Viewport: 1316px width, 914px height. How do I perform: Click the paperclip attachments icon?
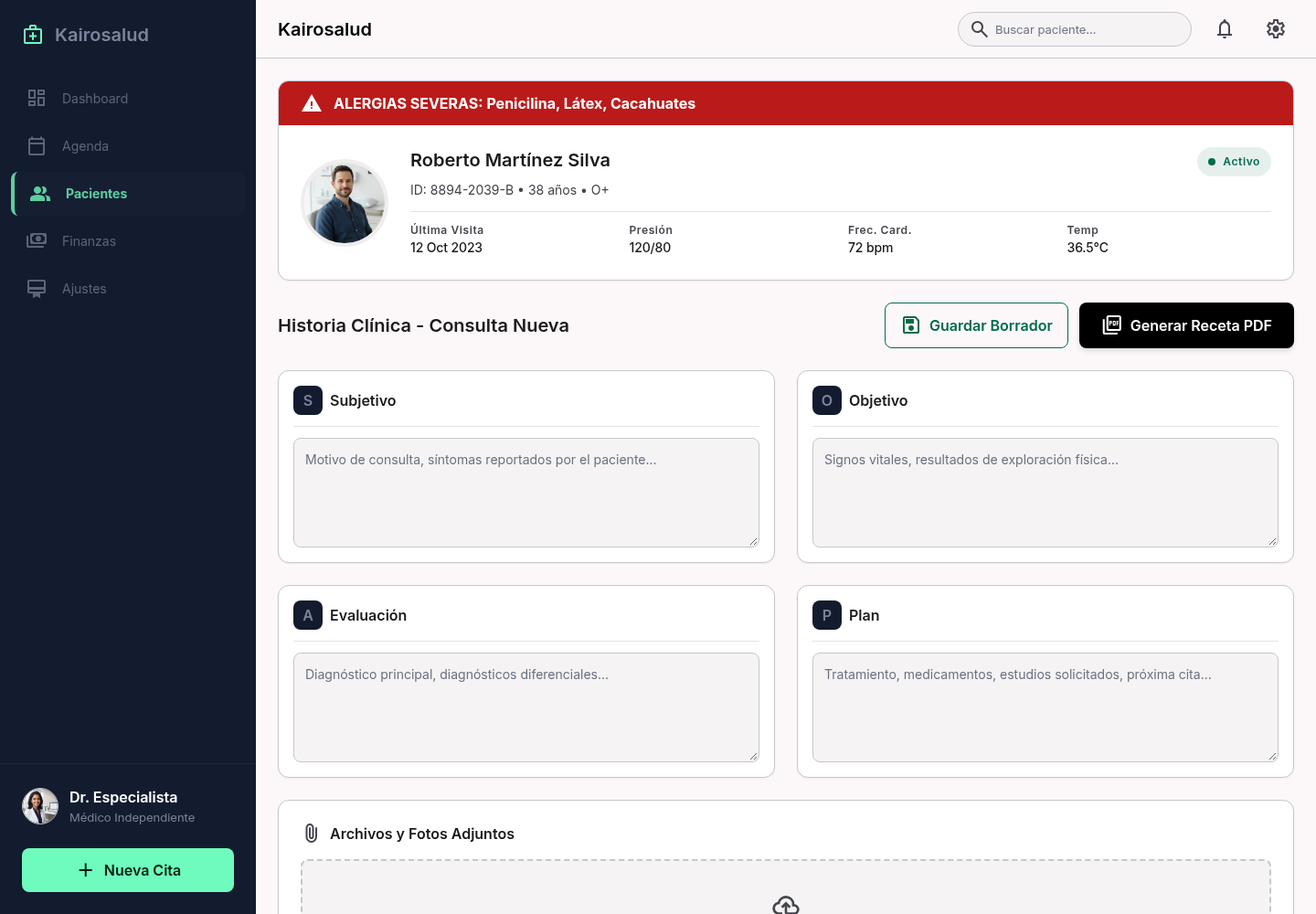click(x=312, y=834)
